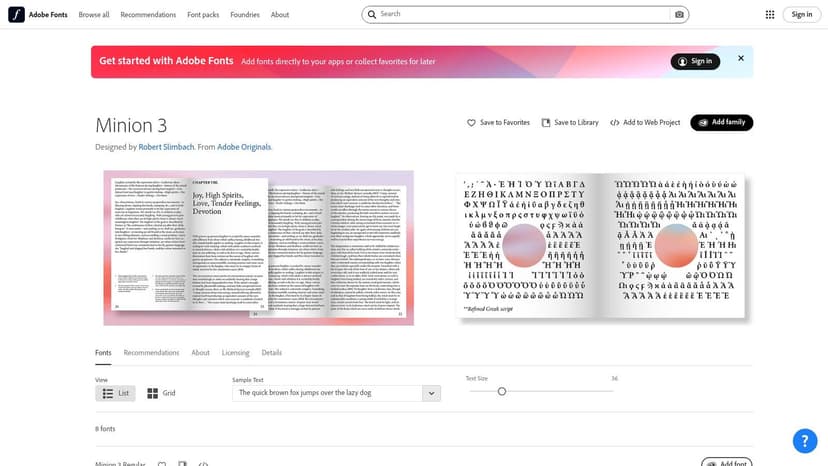Save Minion 3 Regular to library icon
The height and width of the screenshot is (466, 828).
click(x=183, y=464)
